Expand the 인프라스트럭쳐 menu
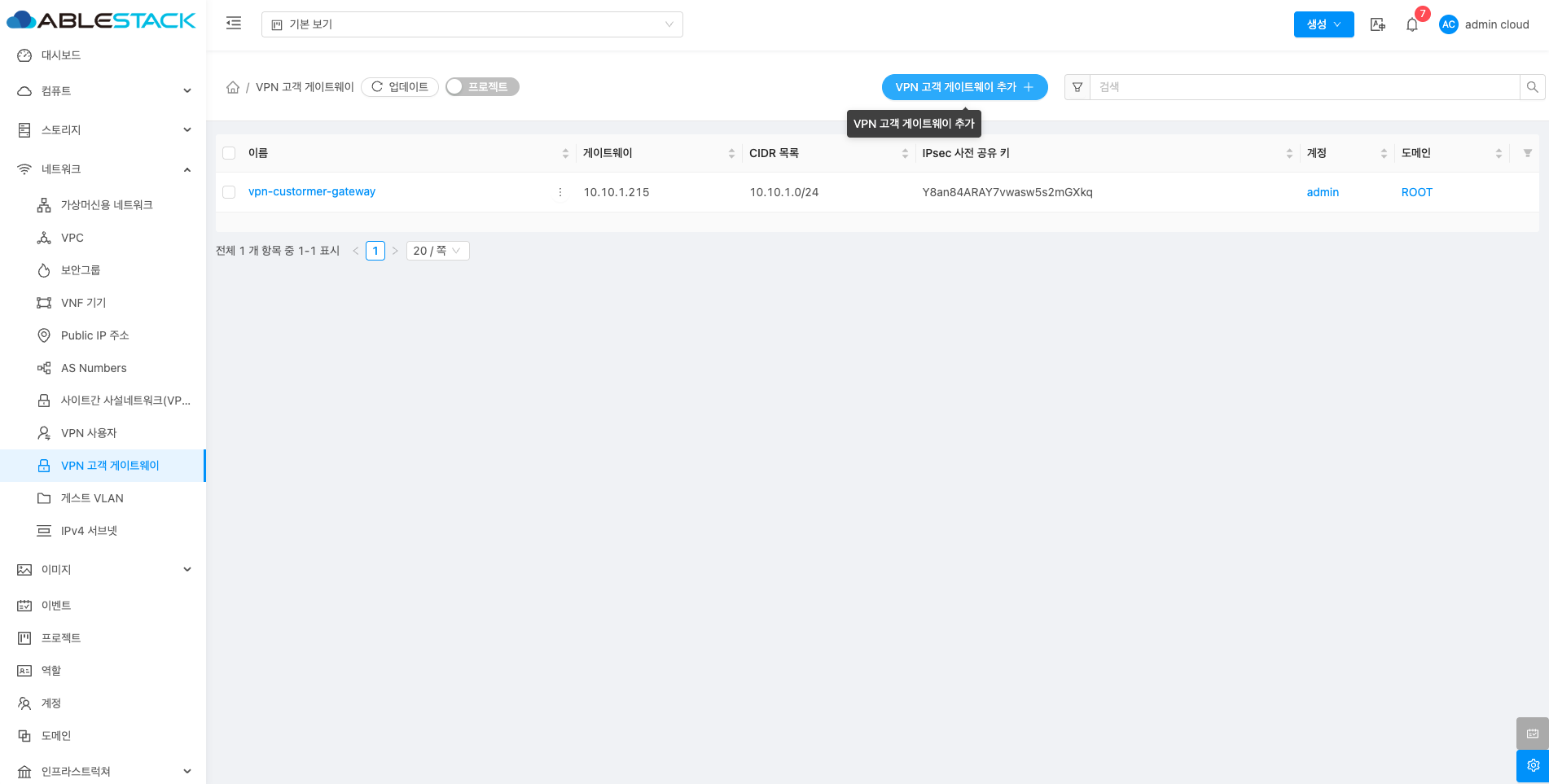The width and height of the screenshot is (1549, 784). pyautogui.click(x=103, y=771)
